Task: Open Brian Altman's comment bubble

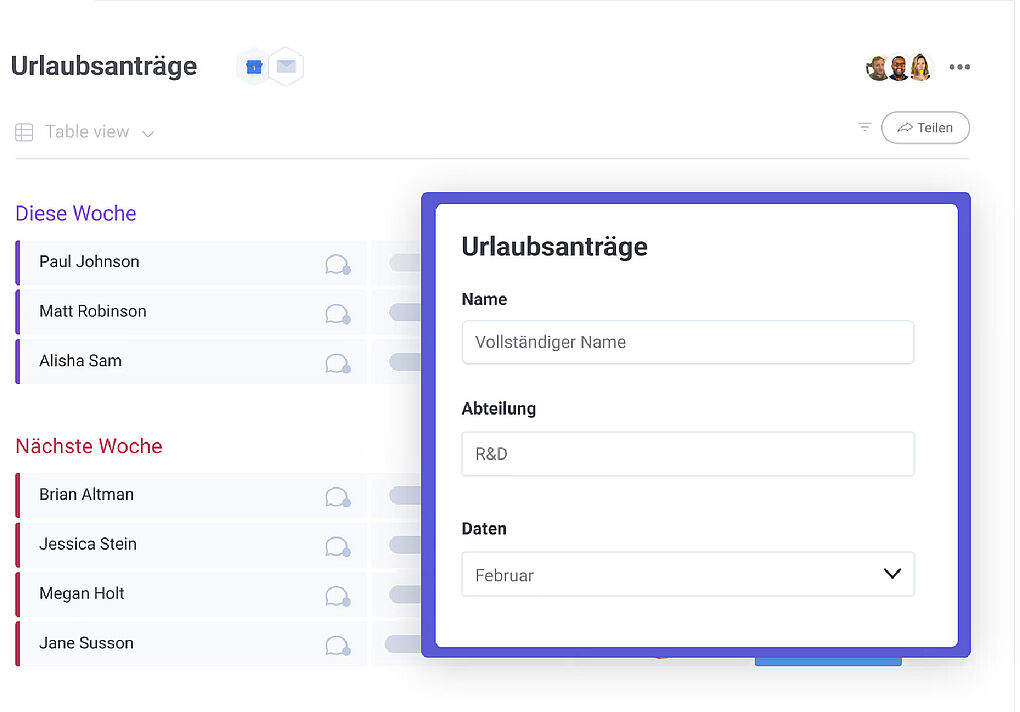Action: pyautogui.click(x=337, y=497)
